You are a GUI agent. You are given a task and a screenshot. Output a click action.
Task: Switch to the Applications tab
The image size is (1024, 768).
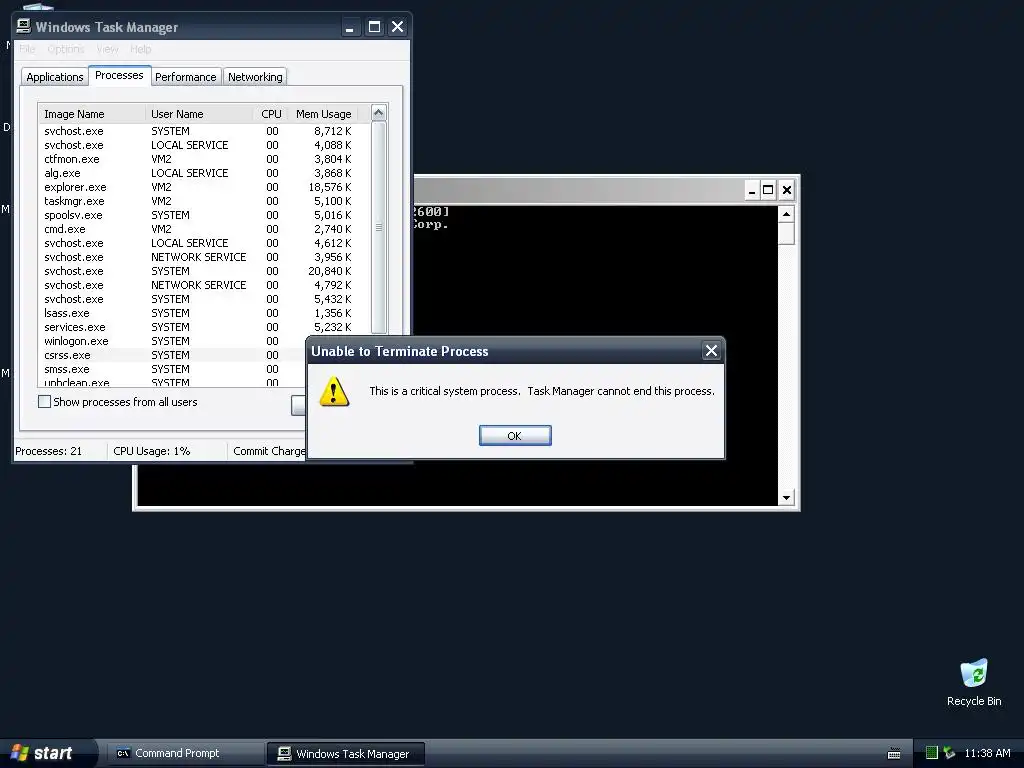(x=55, y=77)
